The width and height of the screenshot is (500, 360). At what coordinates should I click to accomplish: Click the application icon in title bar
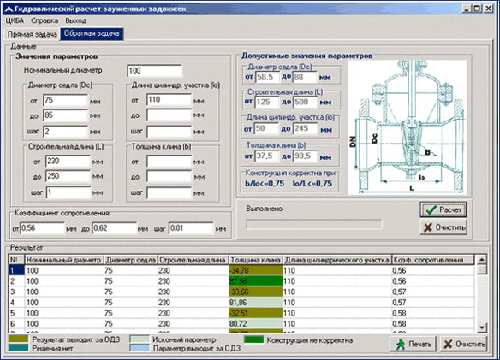(x=9, y=9)
